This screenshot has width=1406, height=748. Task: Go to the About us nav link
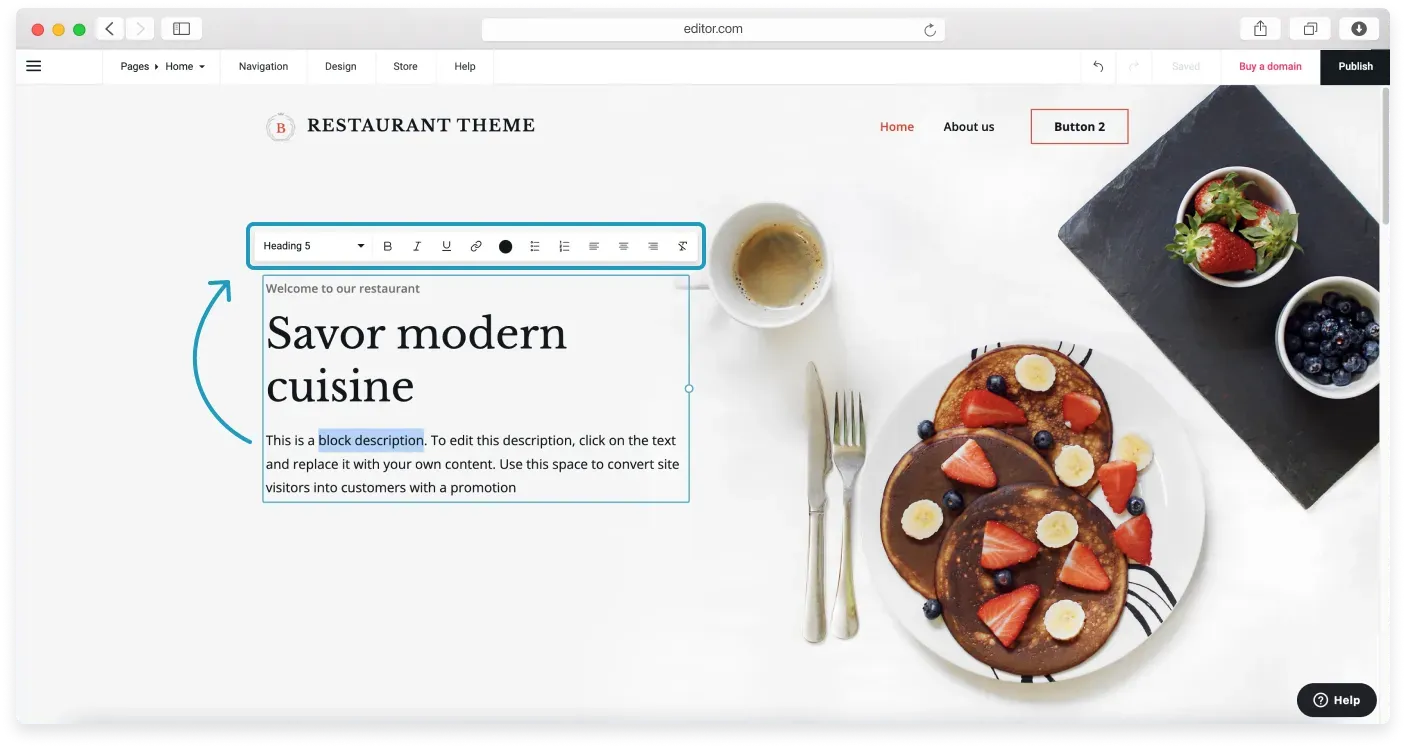(x=969, y=127)
